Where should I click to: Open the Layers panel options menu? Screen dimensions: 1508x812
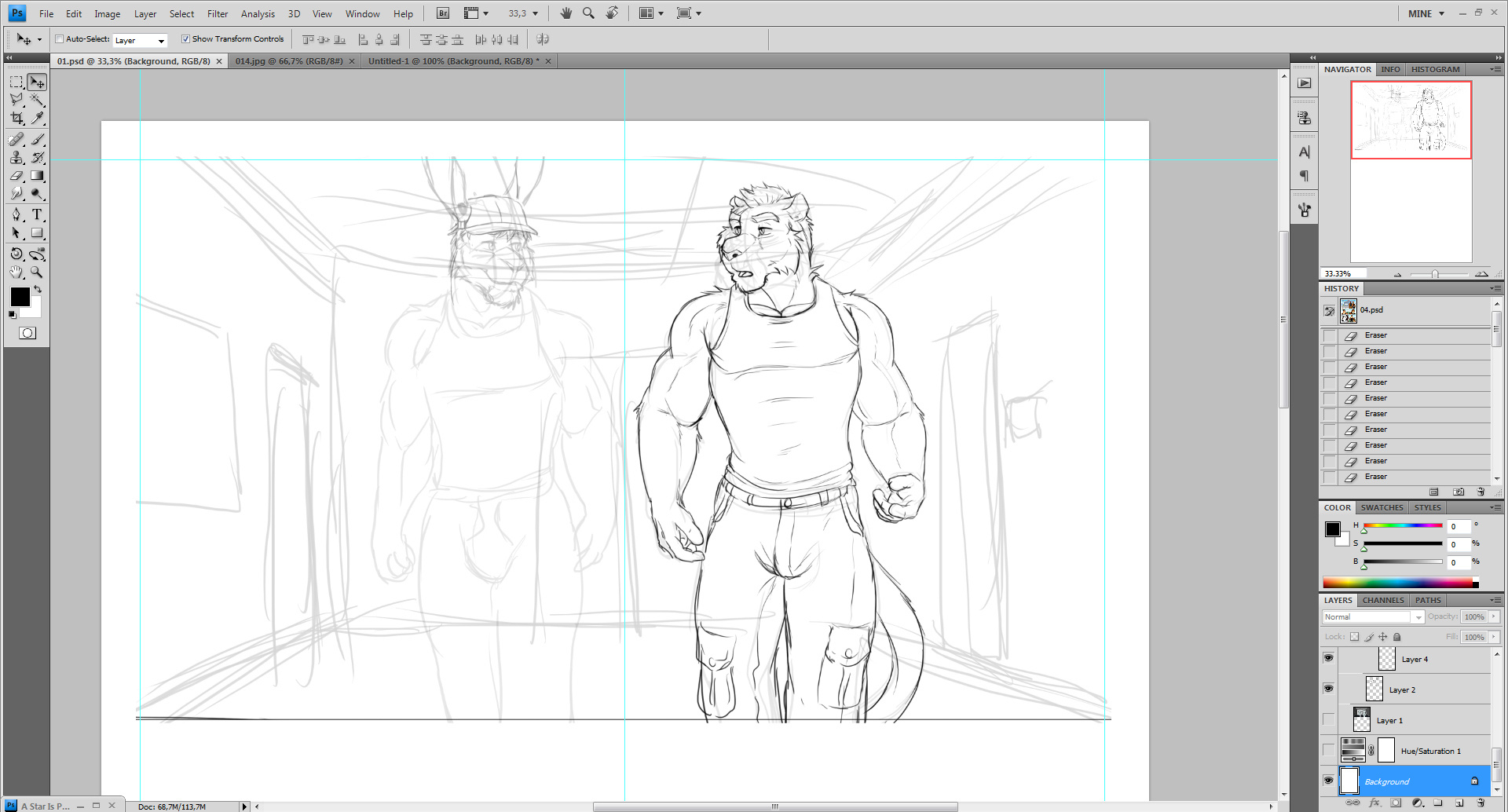pos(1495,601)
